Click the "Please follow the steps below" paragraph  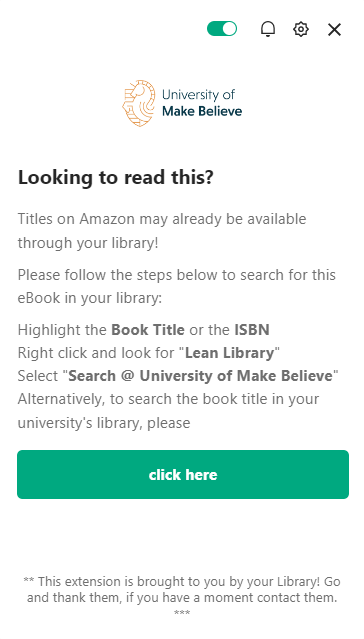pos(176,286)
